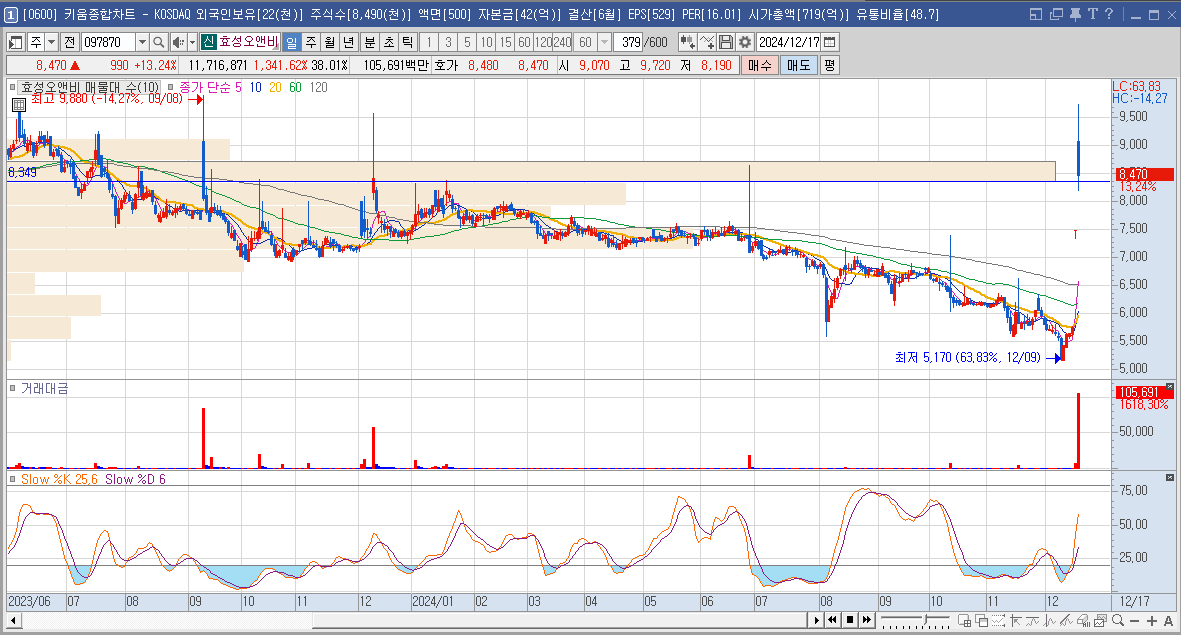Open the calendar date picker icon

[x=830, y=42]
